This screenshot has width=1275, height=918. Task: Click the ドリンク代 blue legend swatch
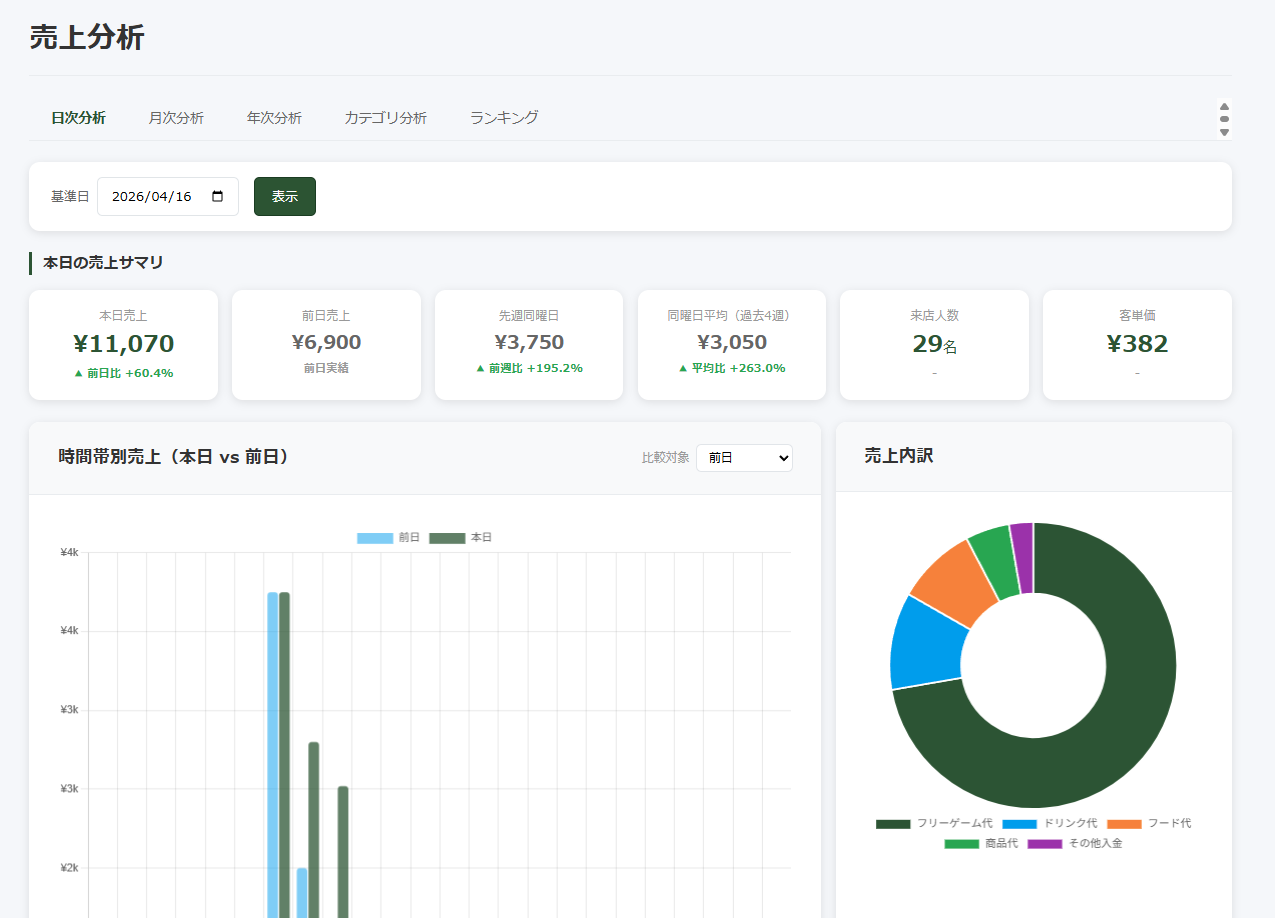tap(1019, 824)
